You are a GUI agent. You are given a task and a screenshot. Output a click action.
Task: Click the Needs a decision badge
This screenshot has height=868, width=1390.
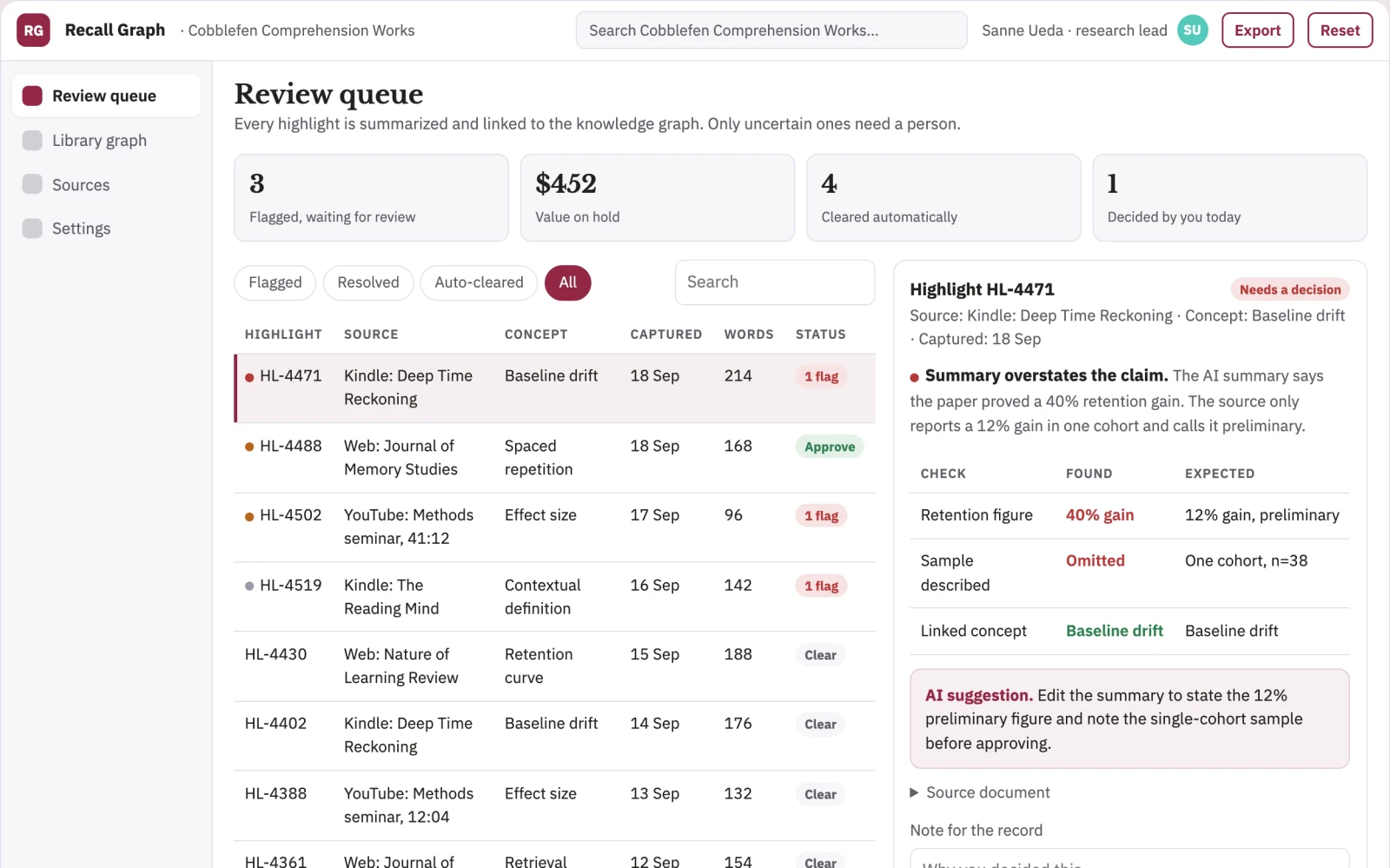click(1290, 289)
